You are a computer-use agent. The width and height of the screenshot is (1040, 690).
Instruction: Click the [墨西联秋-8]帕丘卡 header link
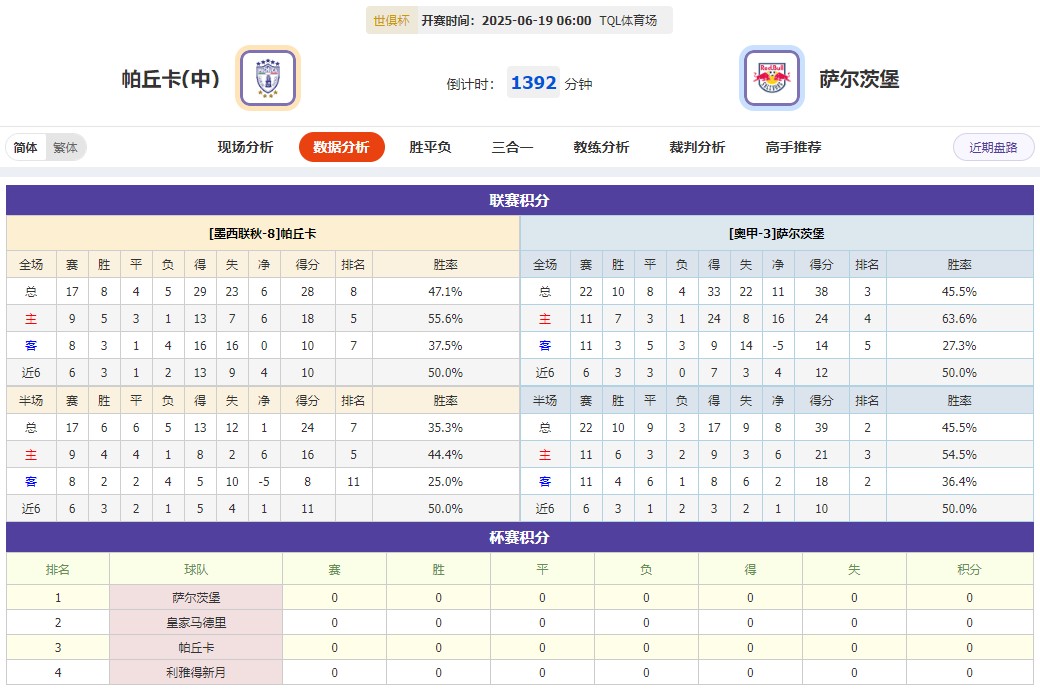(x=262, y=232)
